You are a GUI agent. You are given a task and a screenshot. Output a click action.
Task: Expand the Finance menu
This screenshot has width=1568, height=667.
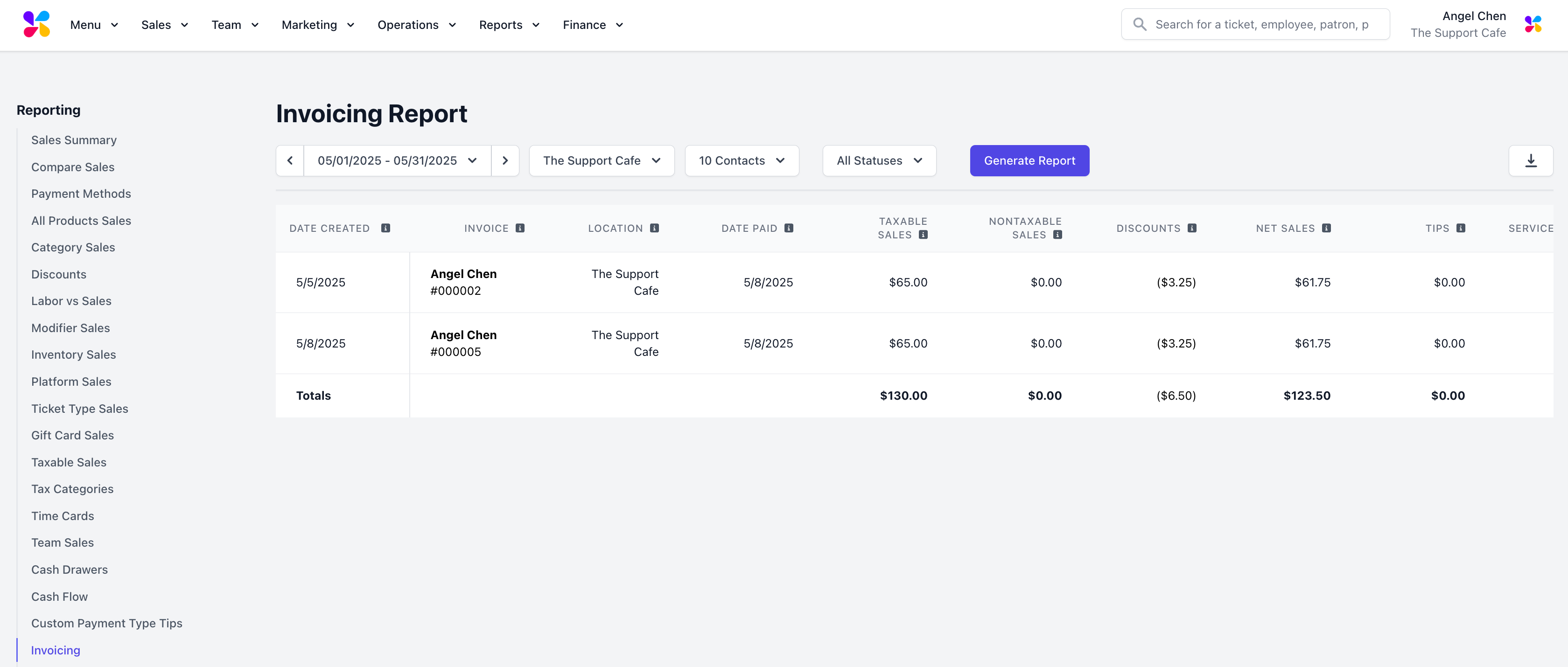pos(593,25)
